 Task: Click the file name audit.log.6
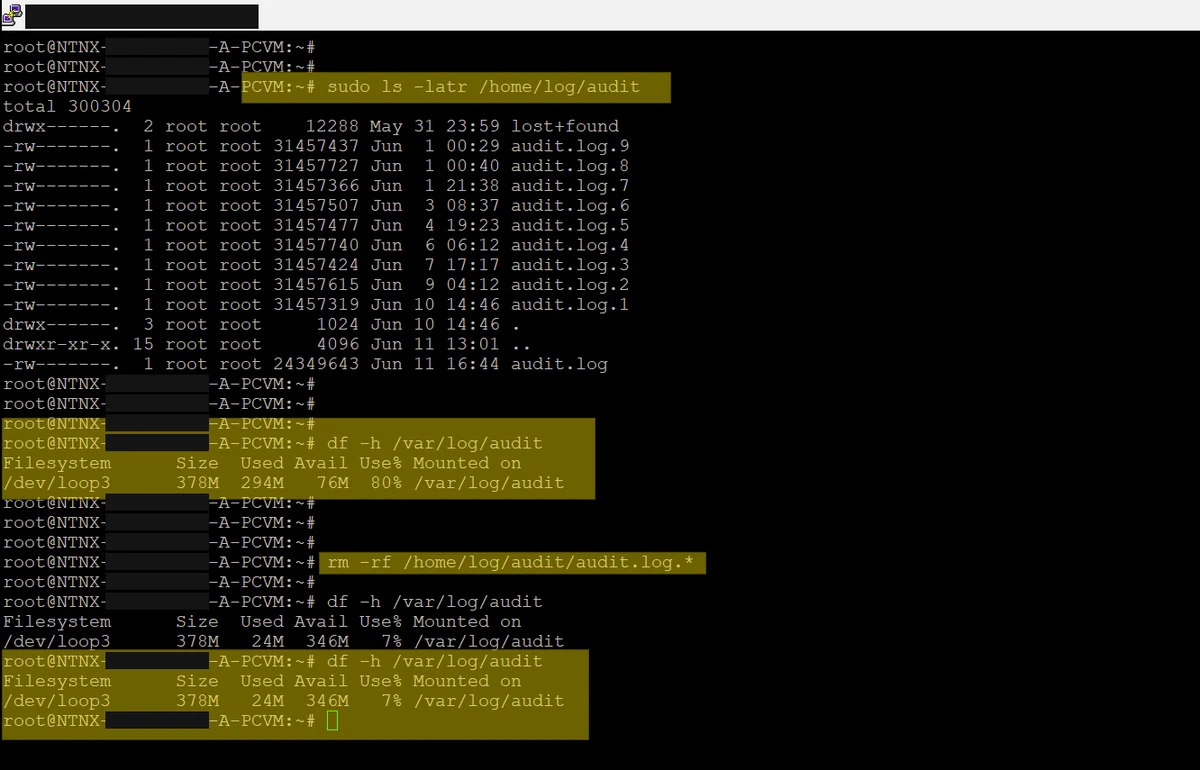(x=570, y=206)
